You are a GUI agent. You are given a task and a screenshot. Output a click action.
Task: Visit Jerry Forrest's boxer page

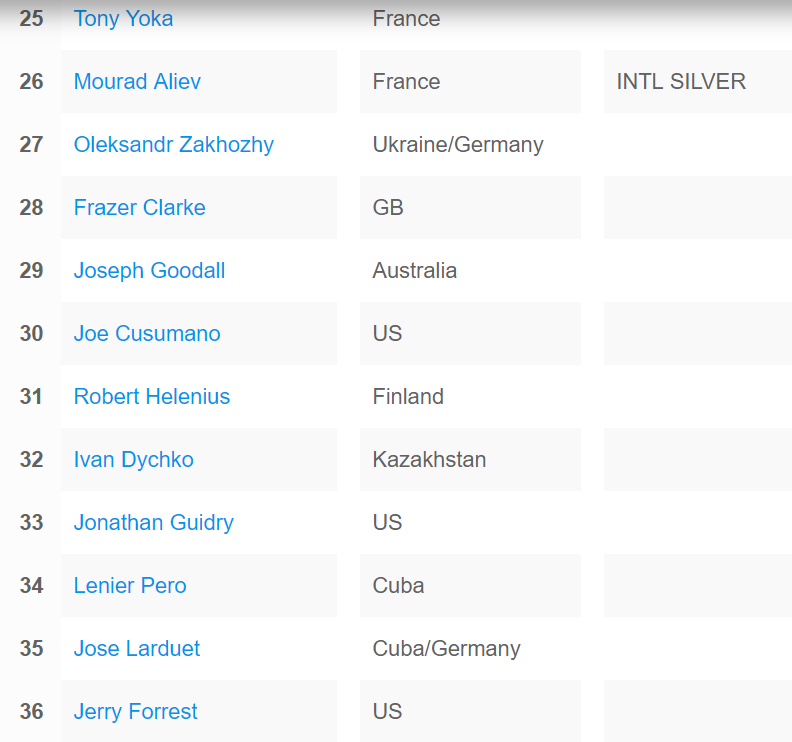[x=135, y=712]
